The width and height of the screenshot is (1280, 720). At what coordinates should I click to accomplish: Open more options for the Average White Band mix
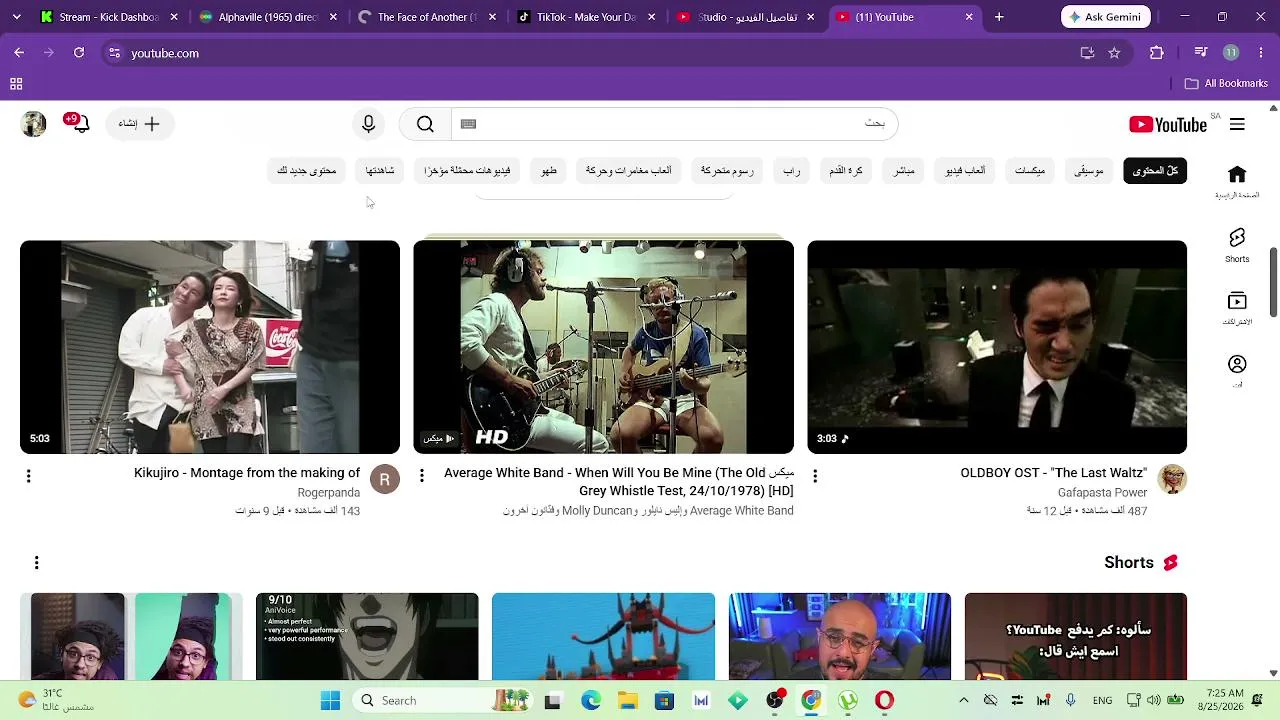[x=422, y=476]
